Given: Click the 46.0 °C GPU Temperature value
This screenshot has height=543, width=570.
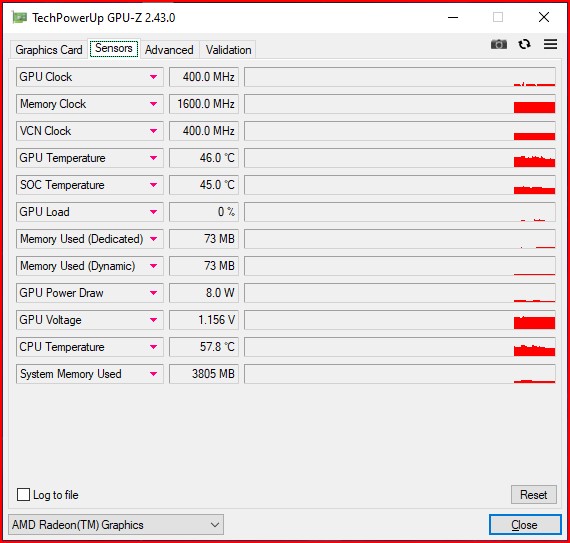Looking at the screenshot, I should click(204, 158).
